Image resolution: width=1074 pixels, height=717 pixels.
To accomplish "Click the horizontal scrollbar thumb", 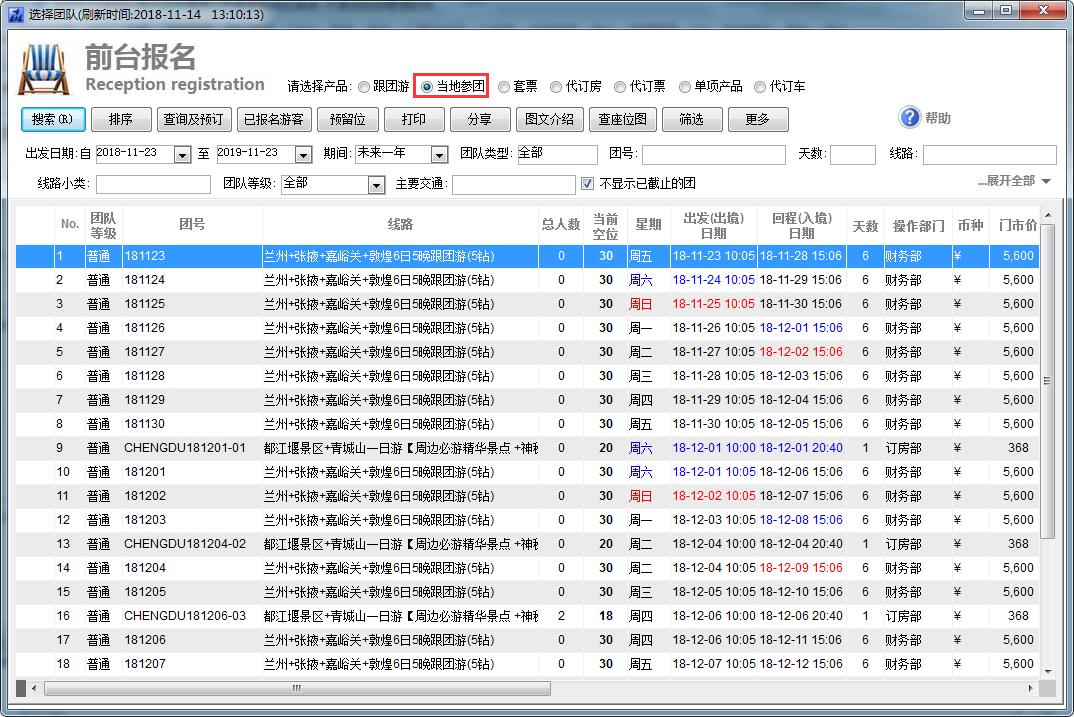I will click(297, 688).
